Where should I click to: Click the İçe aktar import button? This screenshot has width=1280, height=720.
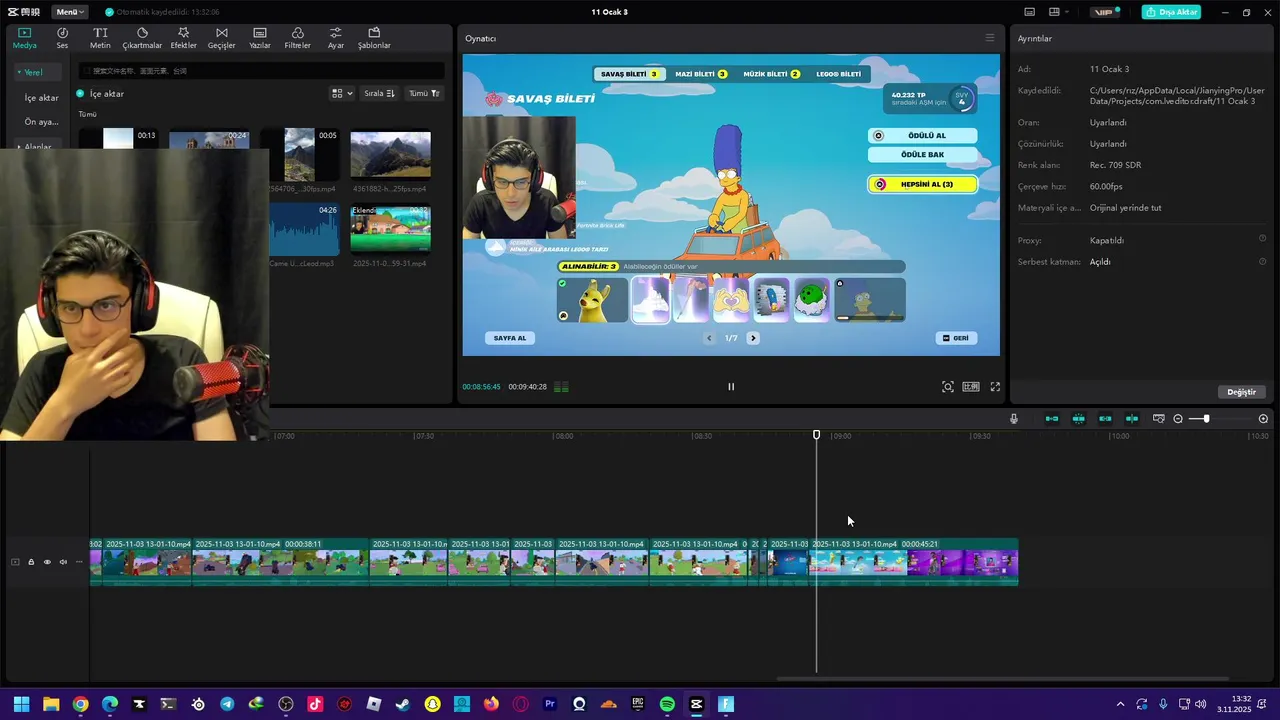100,93
